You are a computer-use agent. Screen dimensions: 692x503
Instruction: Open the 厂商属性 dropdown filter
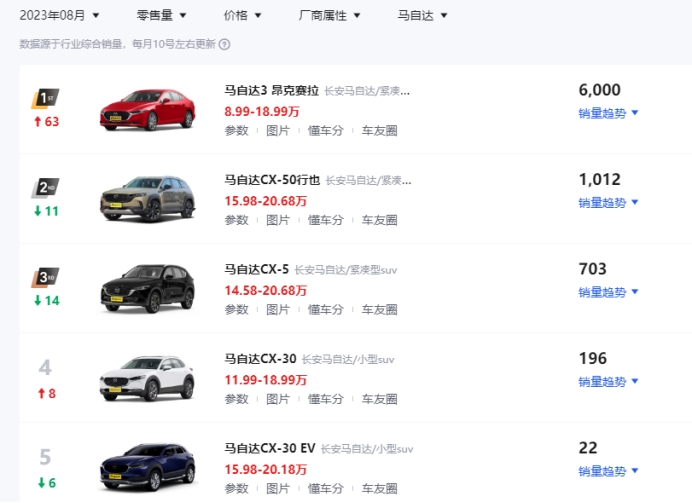[x=329, y=15]
